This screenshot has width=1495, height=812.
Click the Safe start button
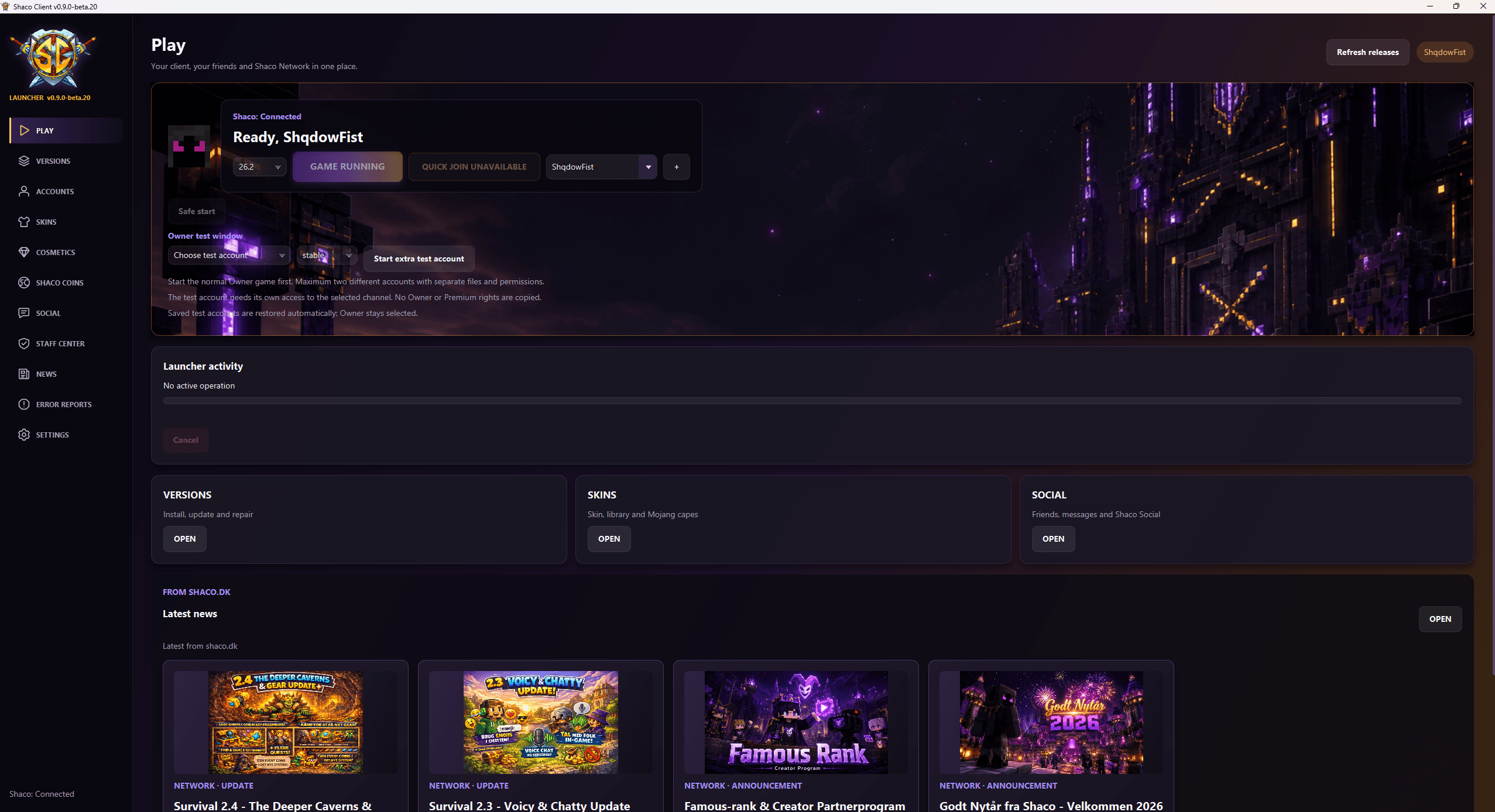coord(197,211)
